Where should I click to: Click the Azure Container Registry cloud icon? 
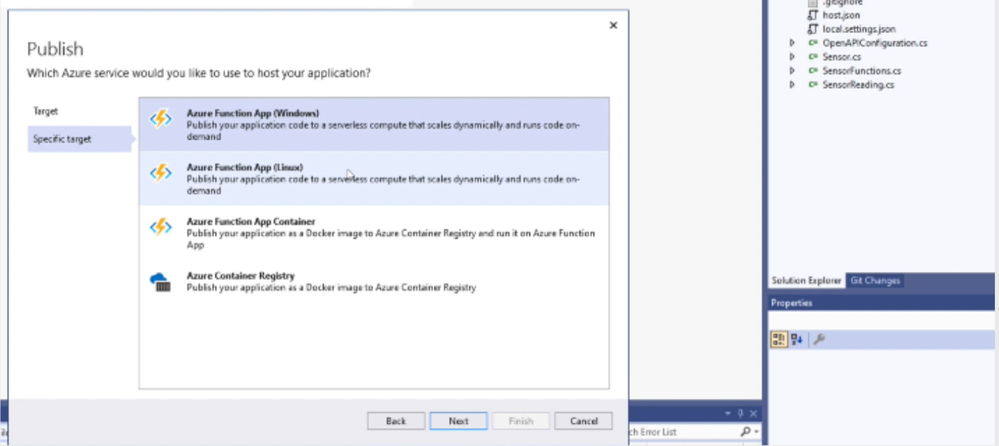(161, 282)
